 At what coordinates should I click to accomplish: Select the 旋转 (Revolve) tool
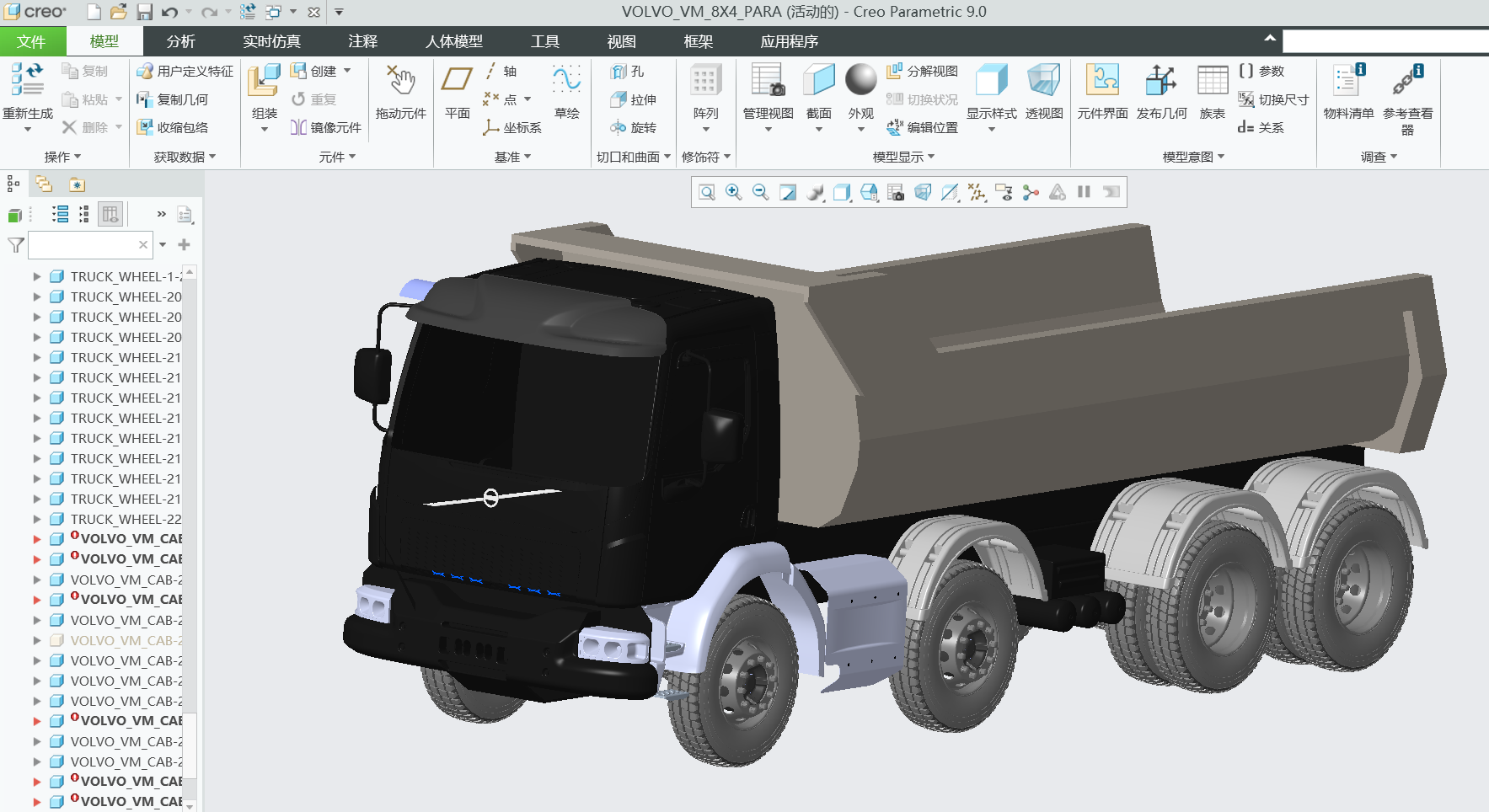click(x=634, y=127)
